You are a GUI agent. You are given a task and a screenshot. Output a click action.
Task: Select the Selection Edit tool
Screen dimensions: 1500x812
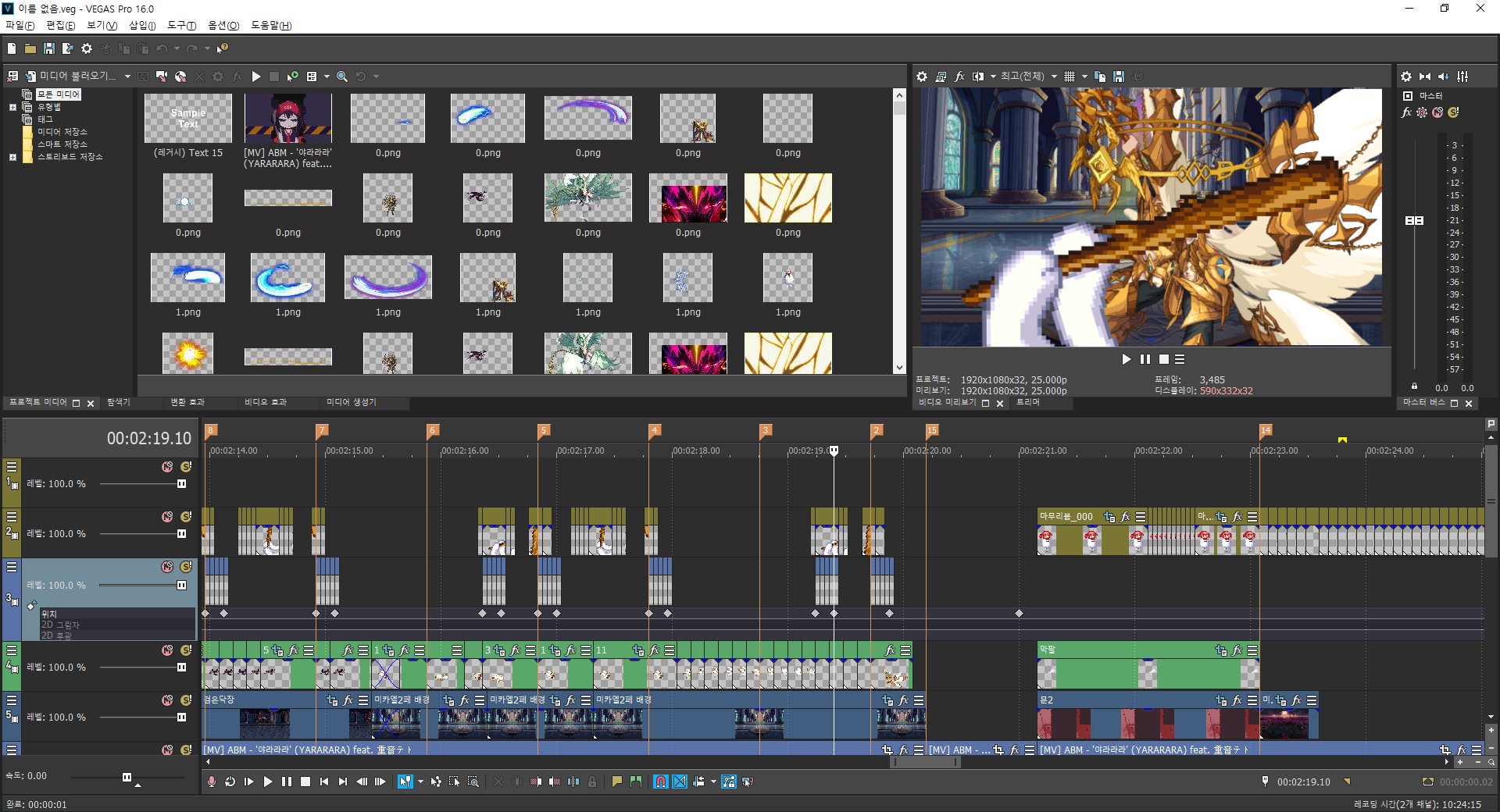pos(455,782)
